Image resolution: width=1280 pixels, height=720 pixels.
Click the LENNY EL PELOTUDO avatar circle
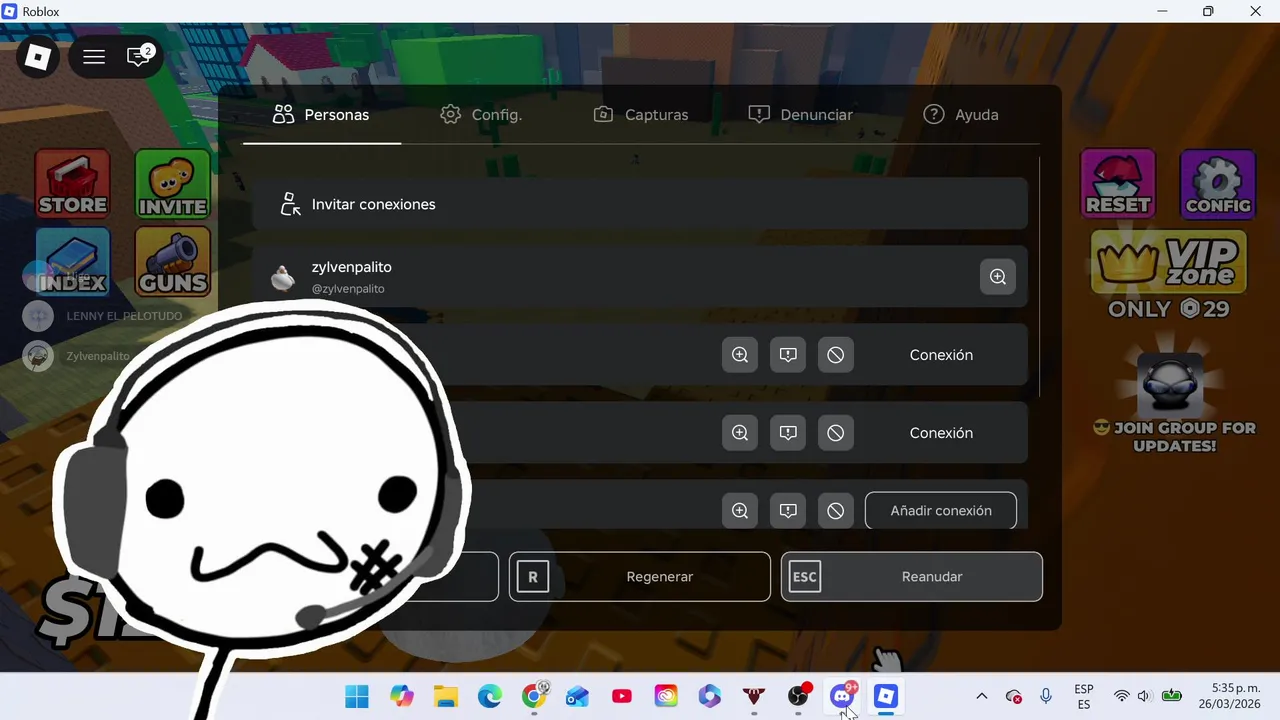coord(38,316)
